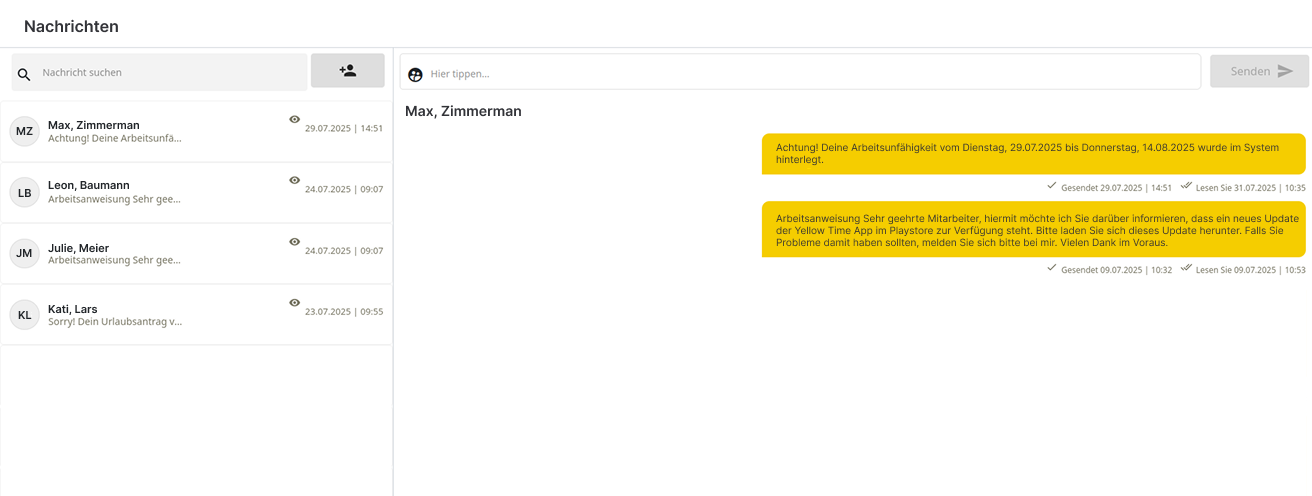Toggle eye icon for Kati, Lars
The height and width of the screenshot is (496, 1312).
294,302
